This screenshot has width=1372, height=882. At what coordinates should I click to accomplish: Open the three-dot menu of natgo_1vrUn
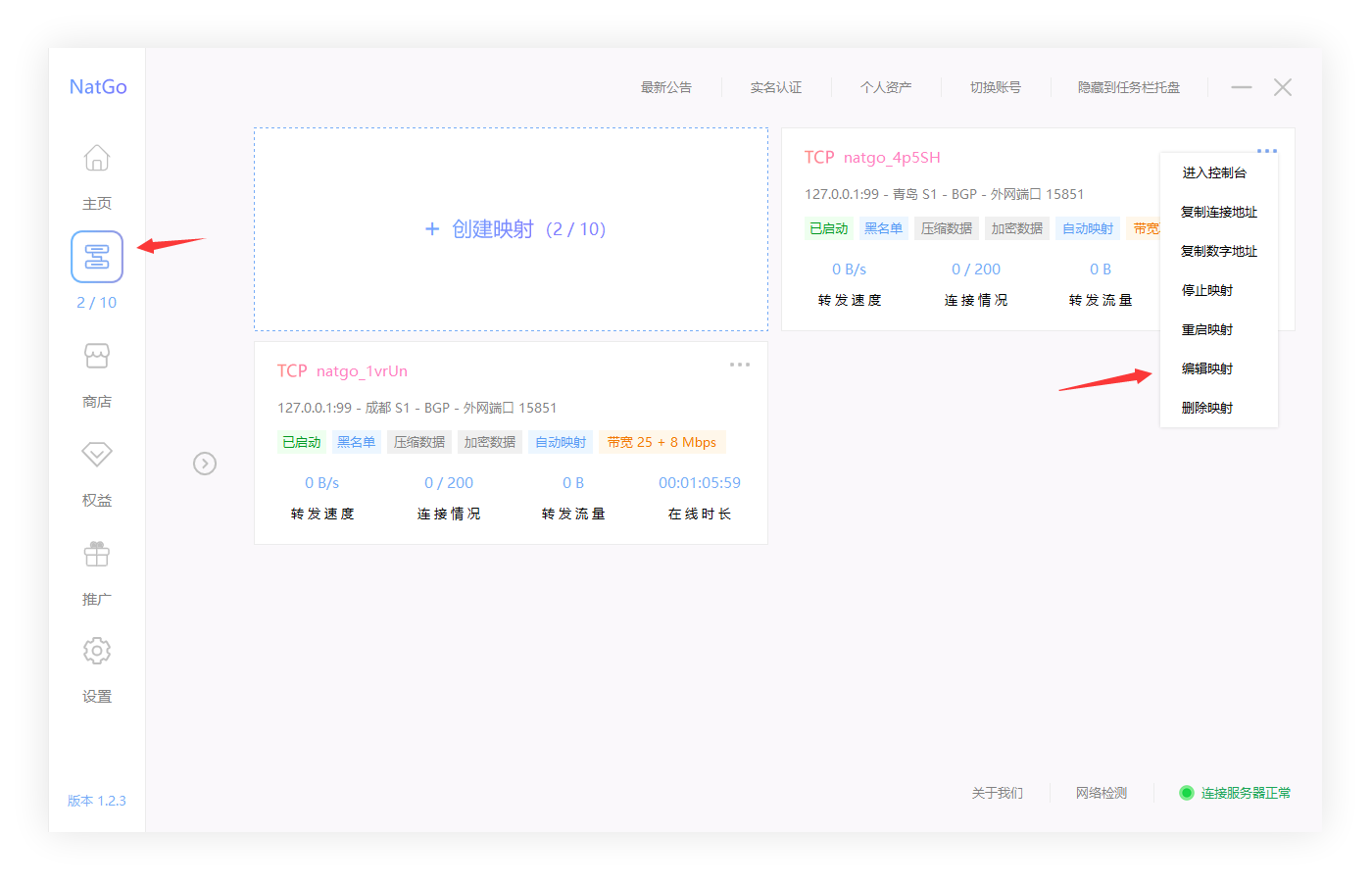(740, 365)
